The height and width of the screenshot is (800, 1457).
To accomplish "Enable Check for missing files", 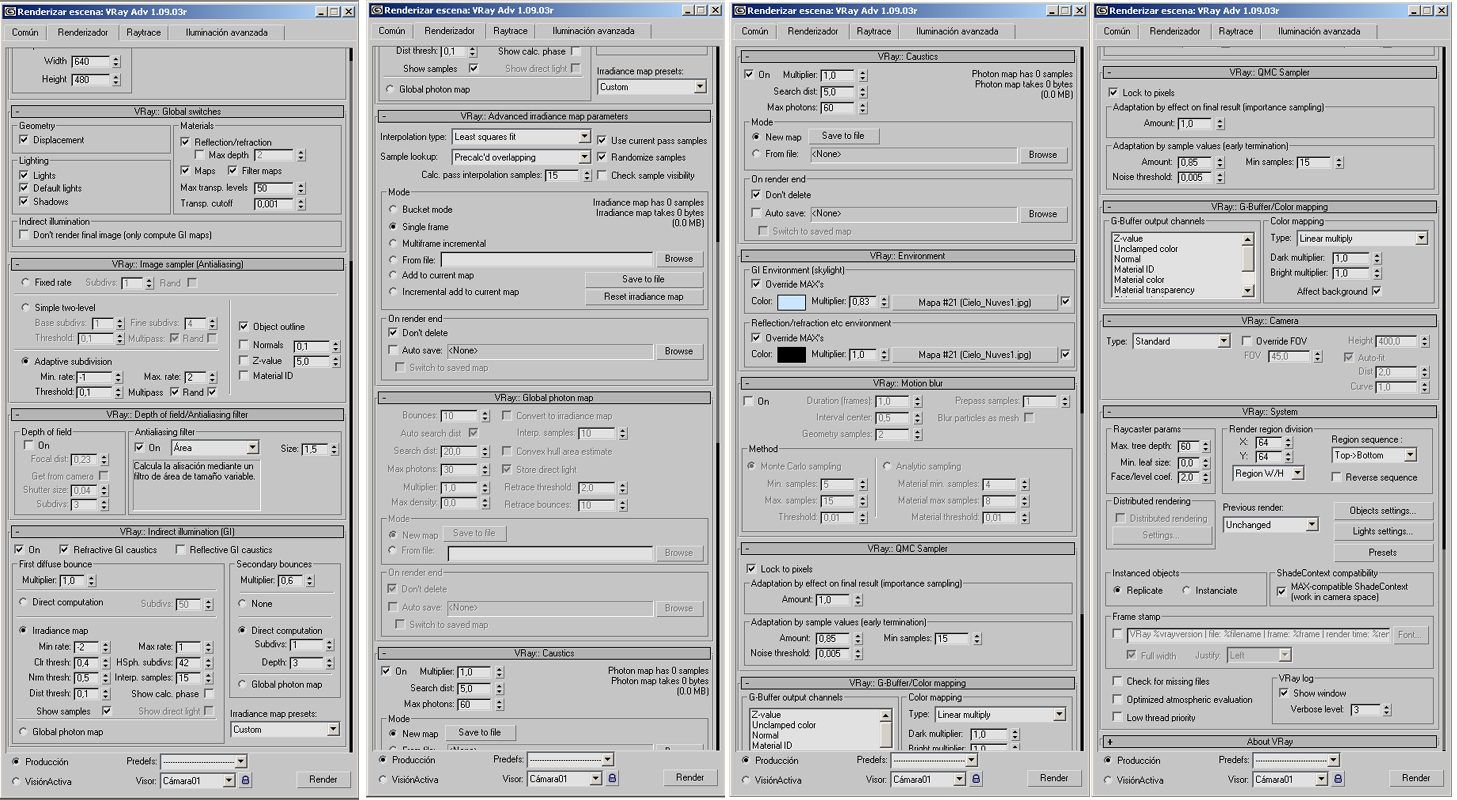I will (x=1118, y=682).
